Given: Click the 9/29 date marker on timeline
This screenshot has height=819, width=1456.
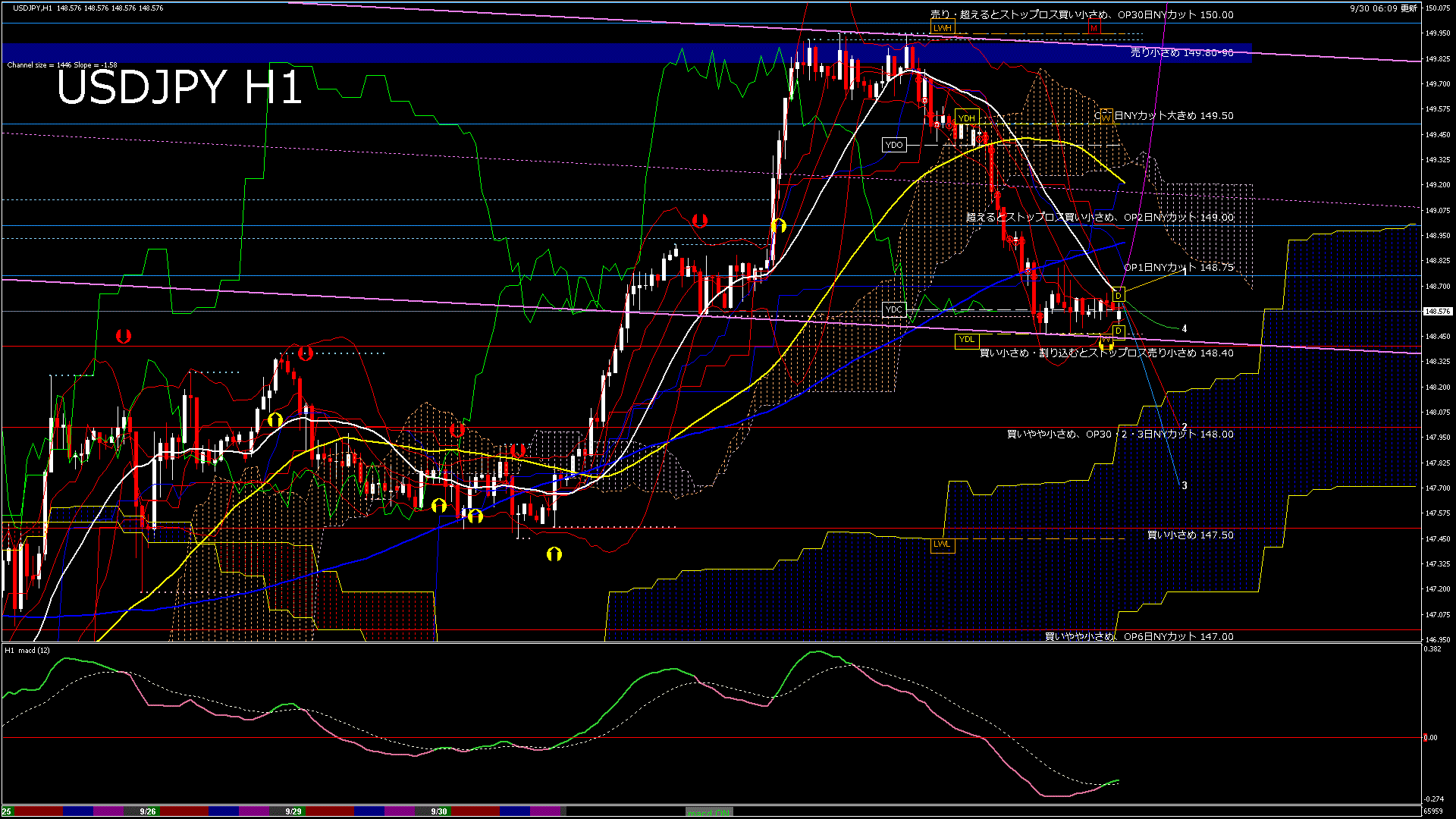Looking at the screenshot, I should [293, 811].
